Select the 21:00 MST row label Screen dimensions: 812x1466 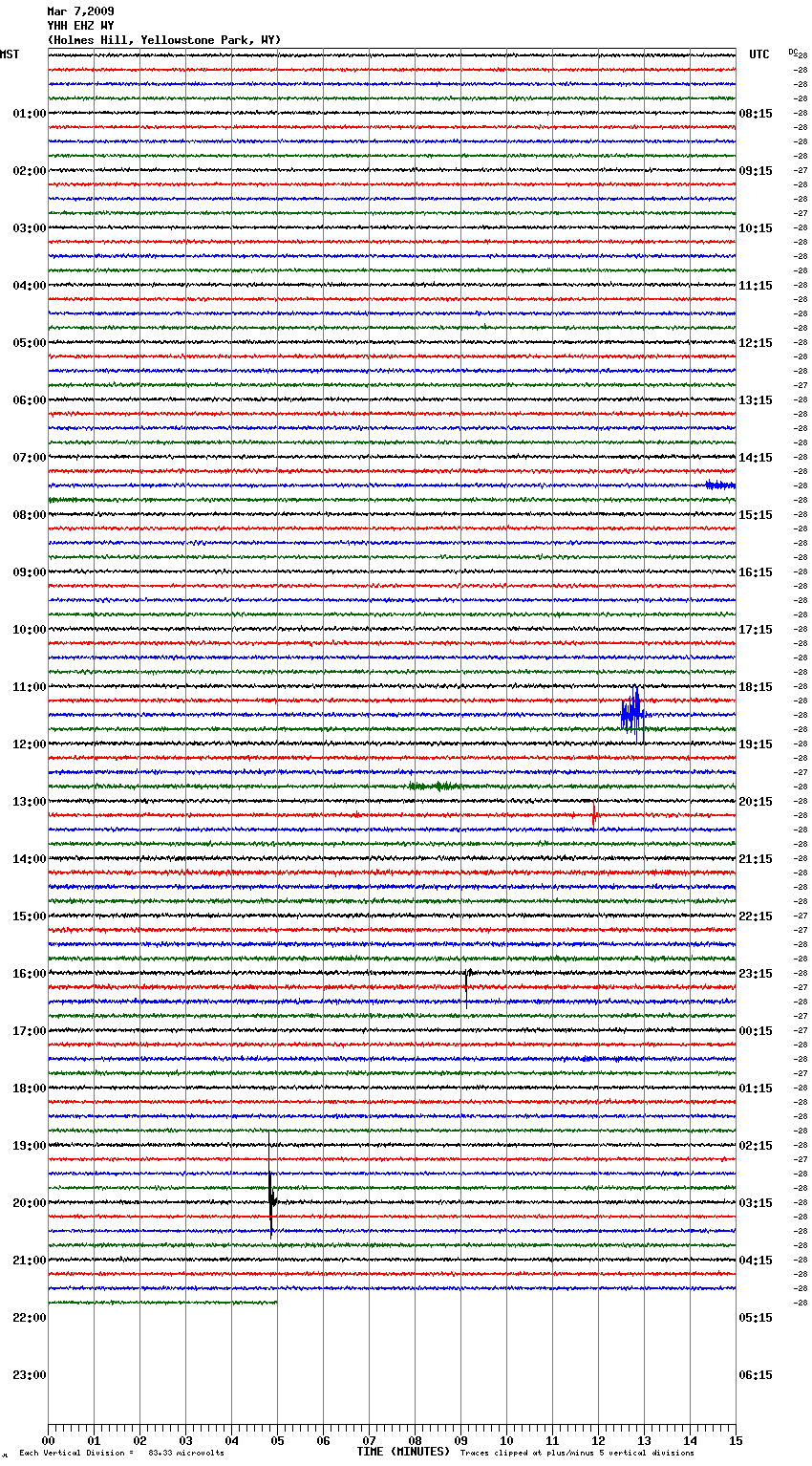coord(30,1261)
